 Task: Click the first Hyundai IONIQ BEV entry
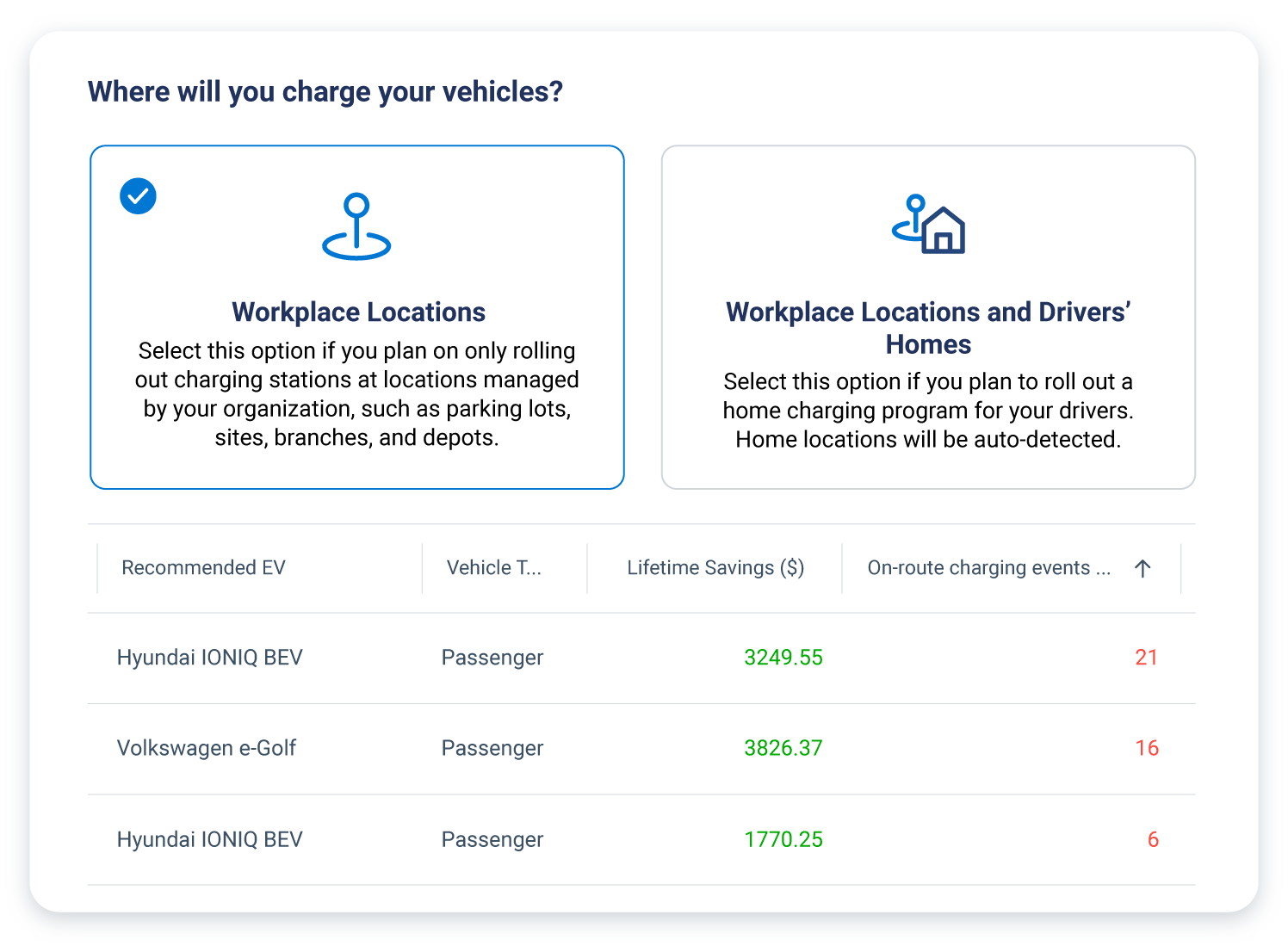pos(209,657)
